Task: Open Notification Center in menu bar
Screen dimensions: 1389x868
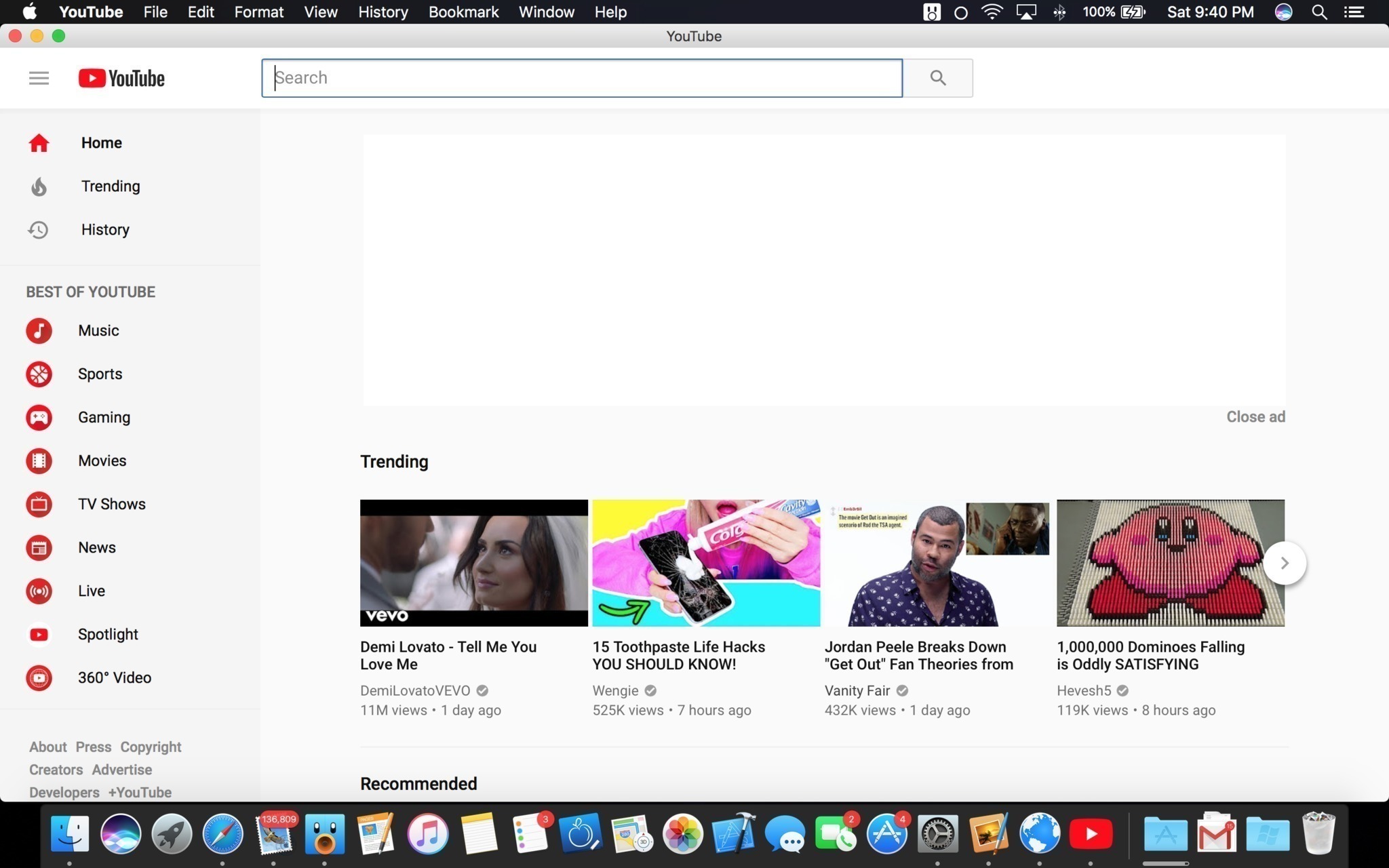Action: click(1354, 12)
